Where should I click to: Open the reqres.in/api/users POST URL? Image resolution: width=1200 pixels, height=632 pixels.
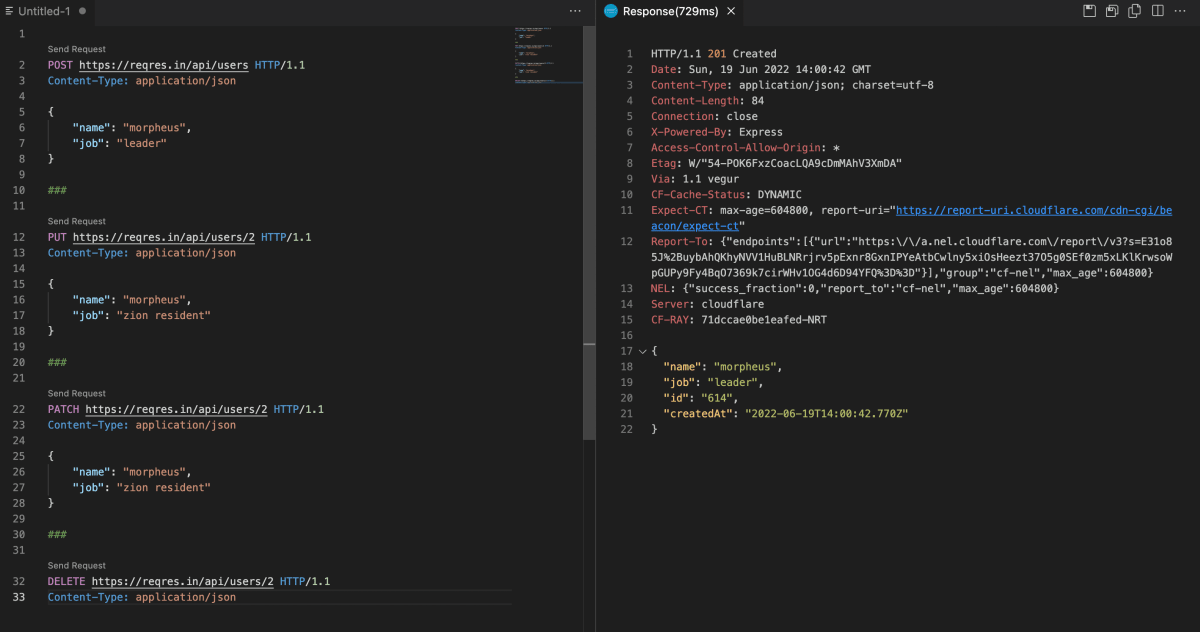[164, 65]
